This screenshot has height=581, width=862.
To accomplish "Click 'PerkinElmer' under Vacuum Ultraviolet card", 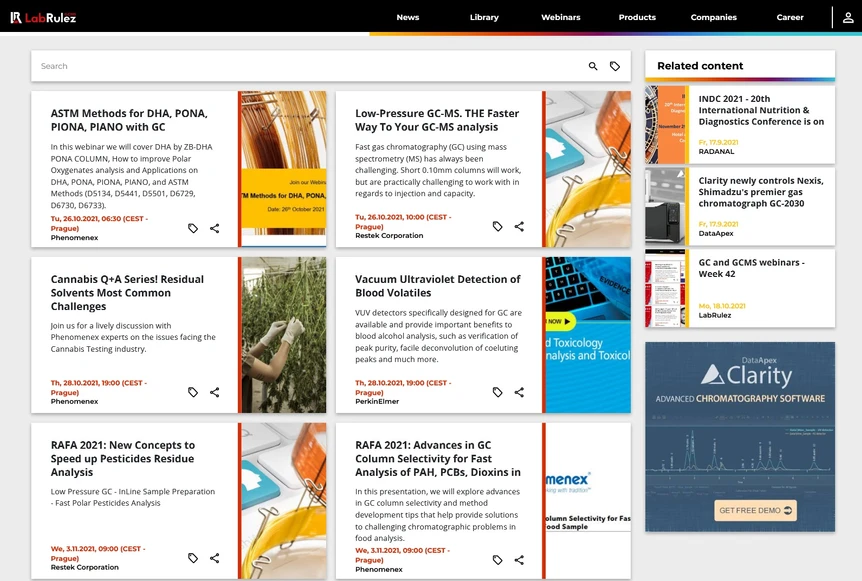I will pyautogui.click(x=377, y=401).
